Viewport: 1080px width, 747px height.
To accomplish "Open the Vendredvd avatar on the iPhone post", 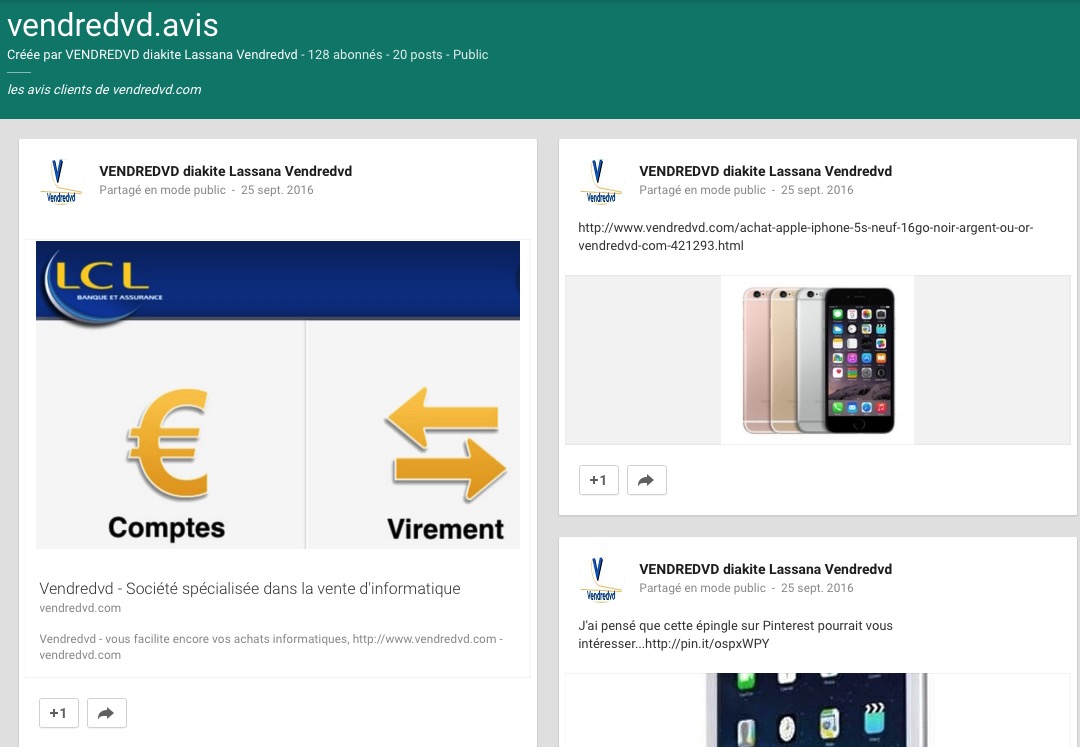I will (601, 181).
